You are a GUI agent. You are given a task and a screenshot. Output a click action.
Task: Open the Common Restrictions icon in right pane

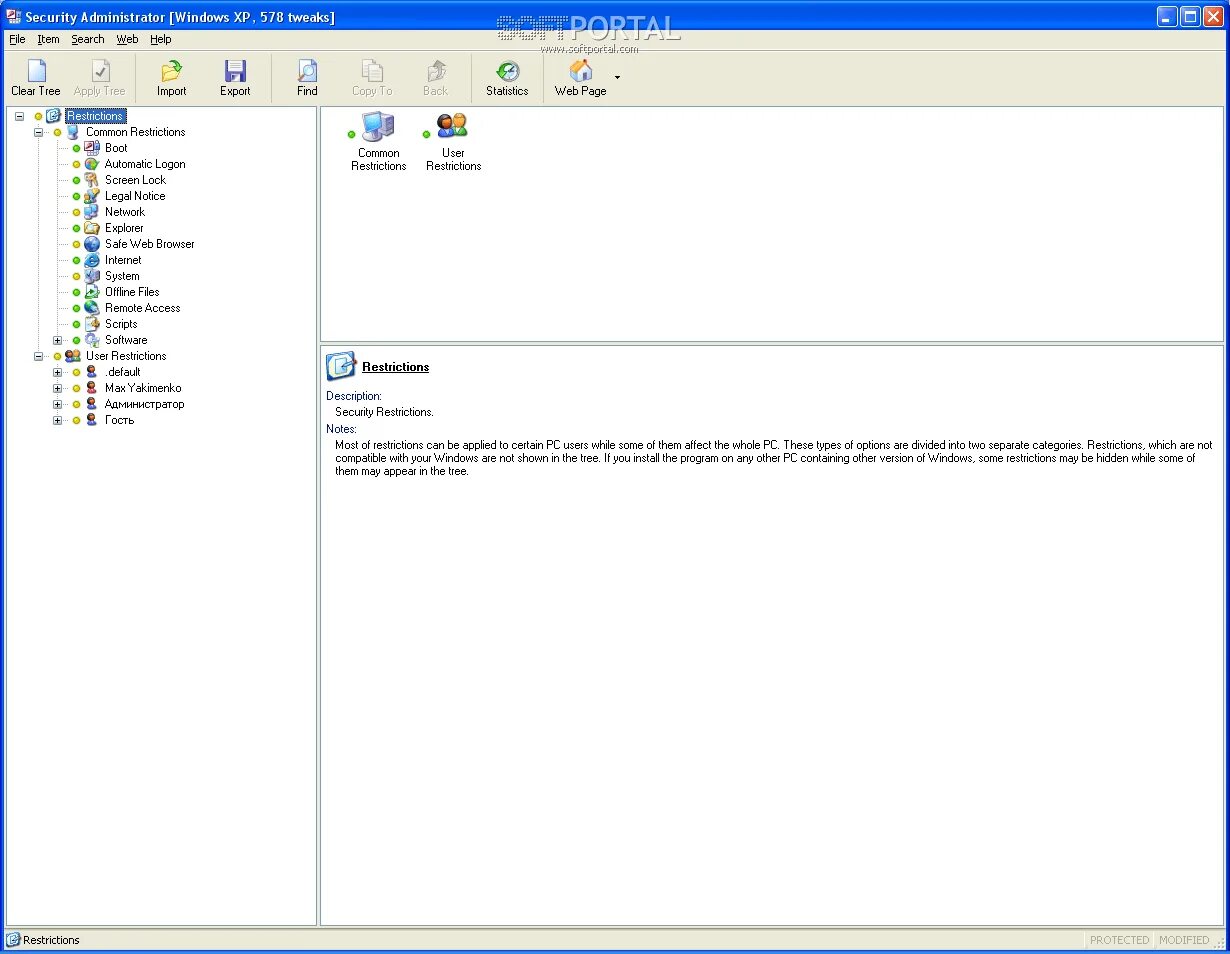(x=377, y=127)
